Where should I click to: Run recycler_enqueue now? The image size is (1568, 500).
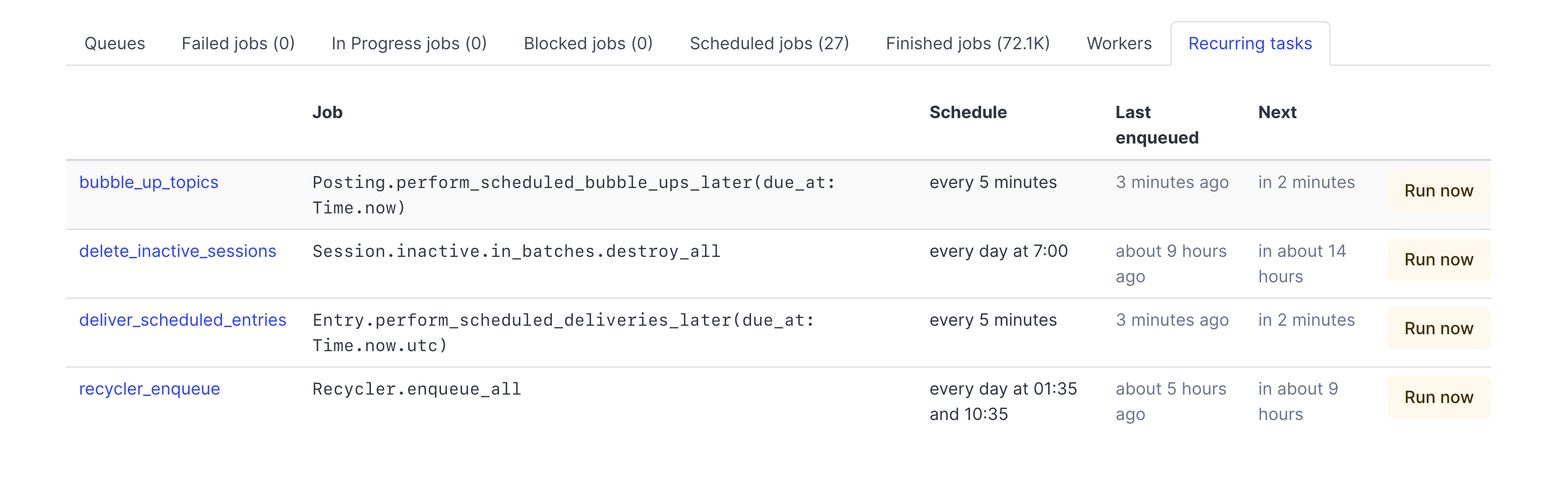1438,397
